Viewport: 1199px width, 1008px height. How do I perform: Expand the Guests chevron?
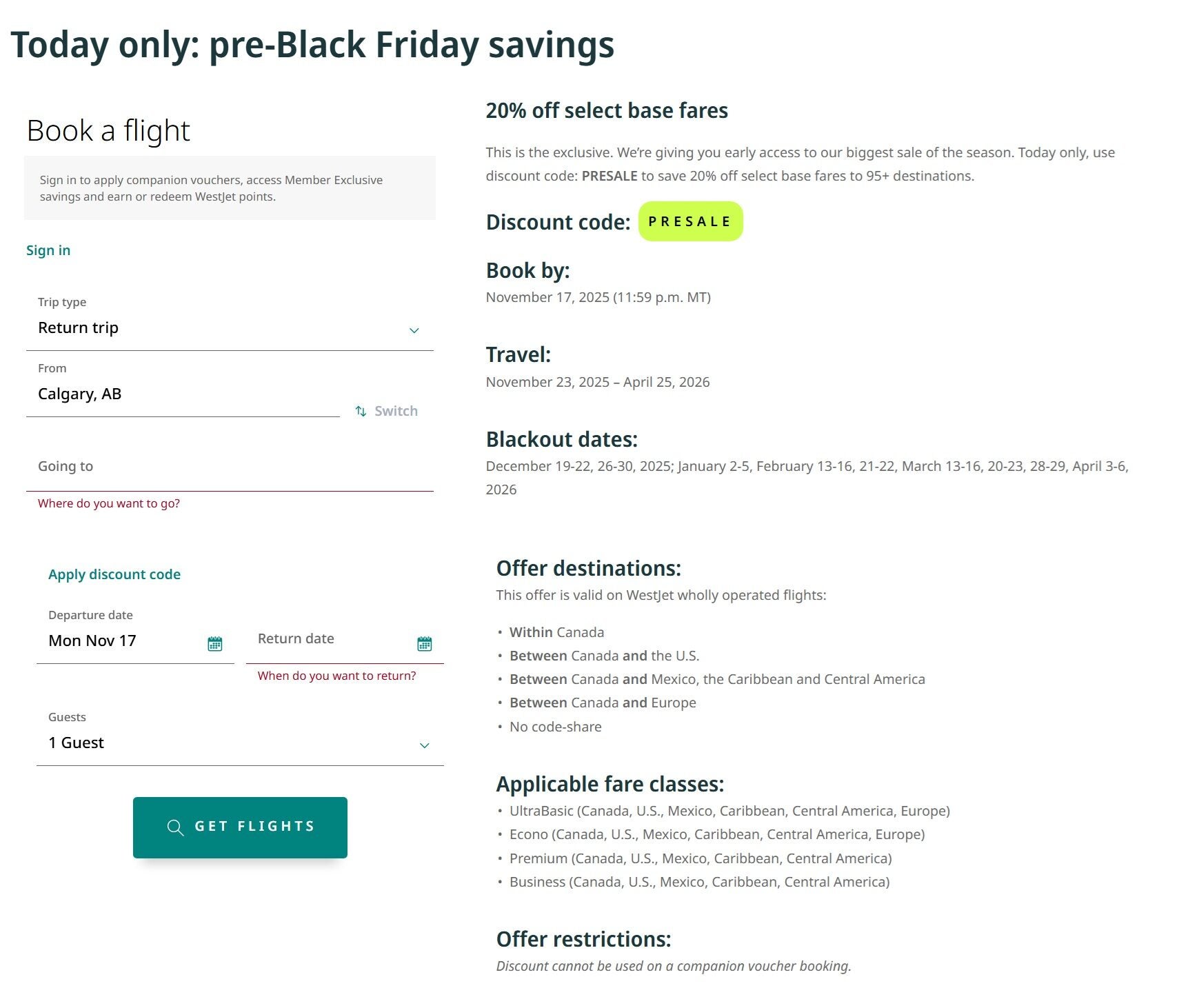pos(424,745)
